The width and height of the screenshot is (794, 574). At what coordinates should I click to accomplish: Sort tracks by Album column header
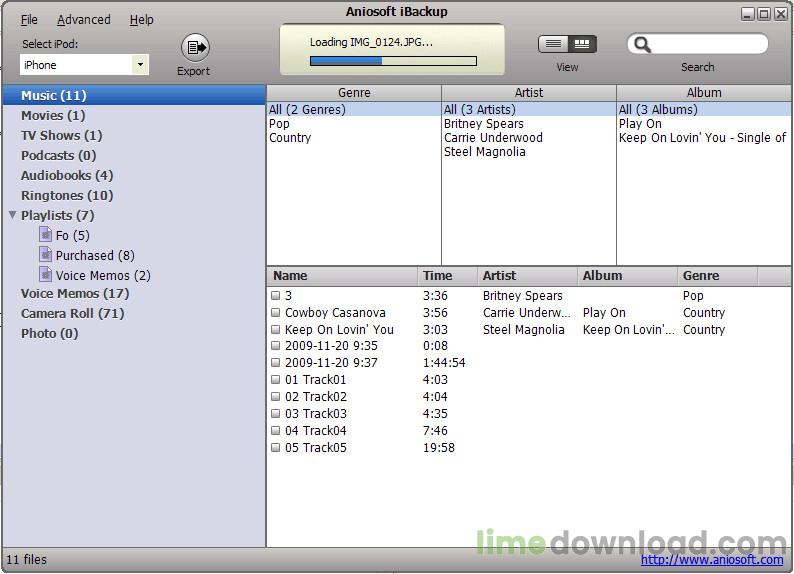coord(627,276)
